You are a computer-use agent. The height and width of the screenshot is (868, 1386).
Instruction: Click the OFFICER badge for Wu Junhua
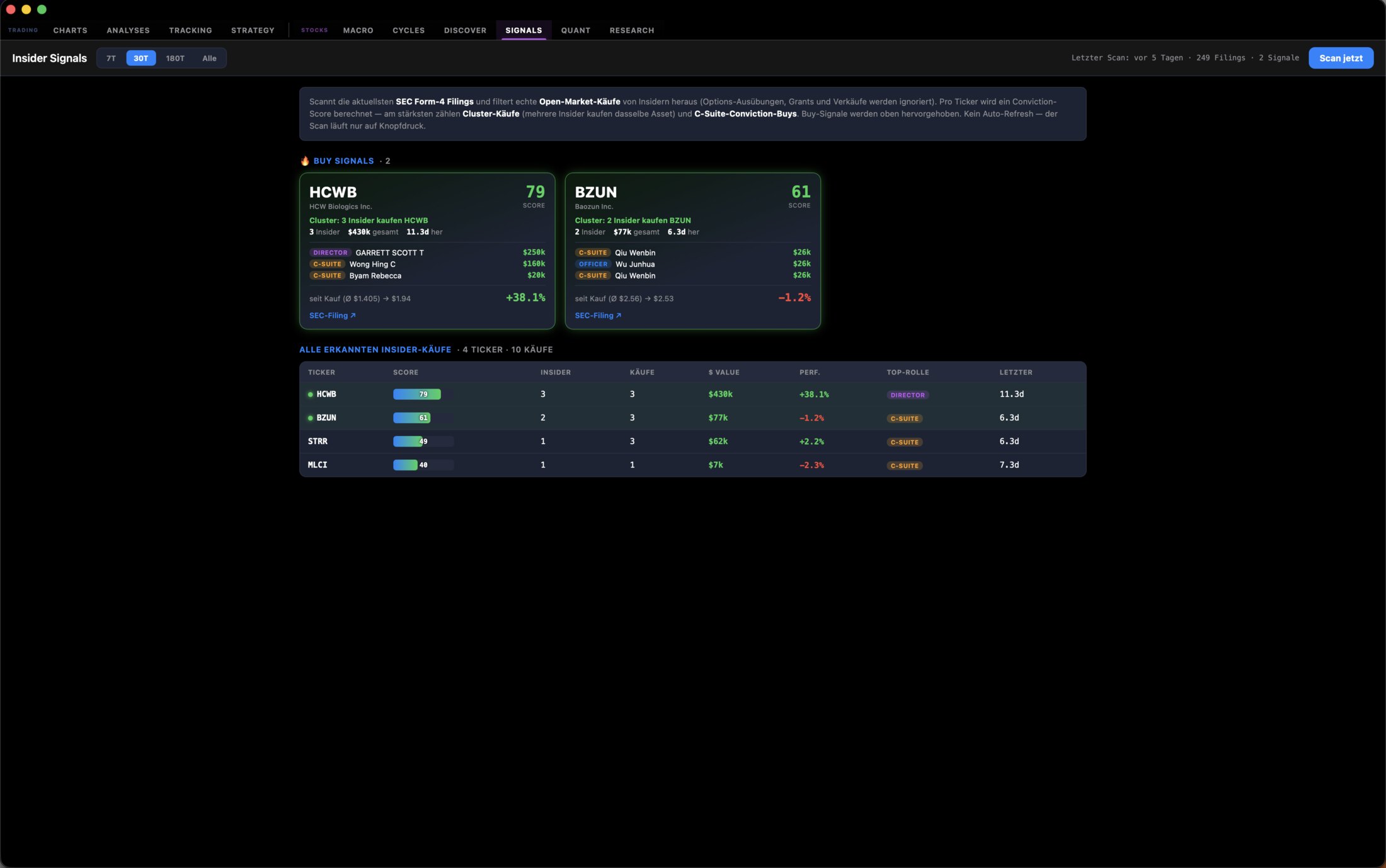pyautogui.click(x=593, y=264)
